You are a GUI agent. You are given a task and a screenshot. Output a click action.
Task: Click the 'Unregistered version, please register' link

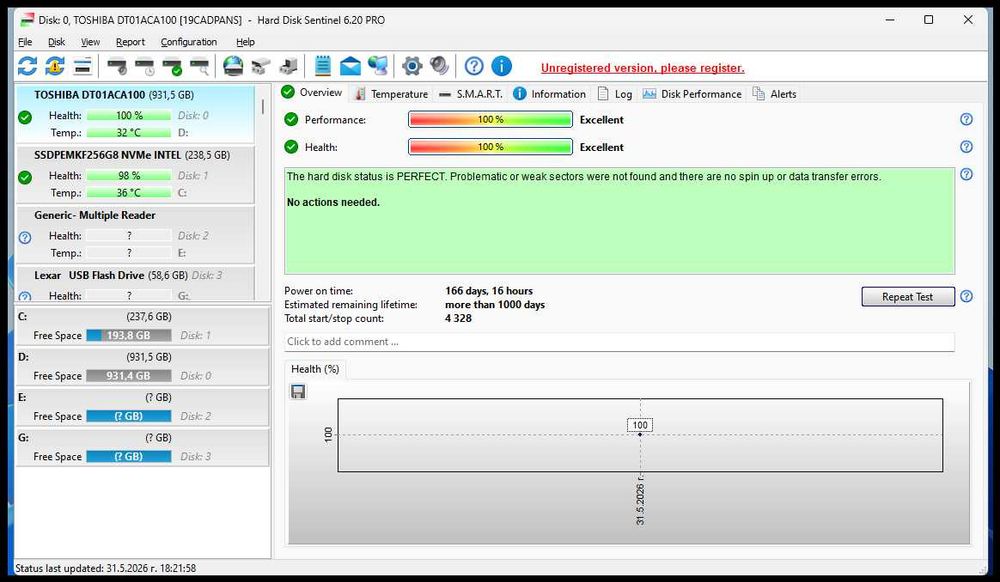[x=642, y=68]
